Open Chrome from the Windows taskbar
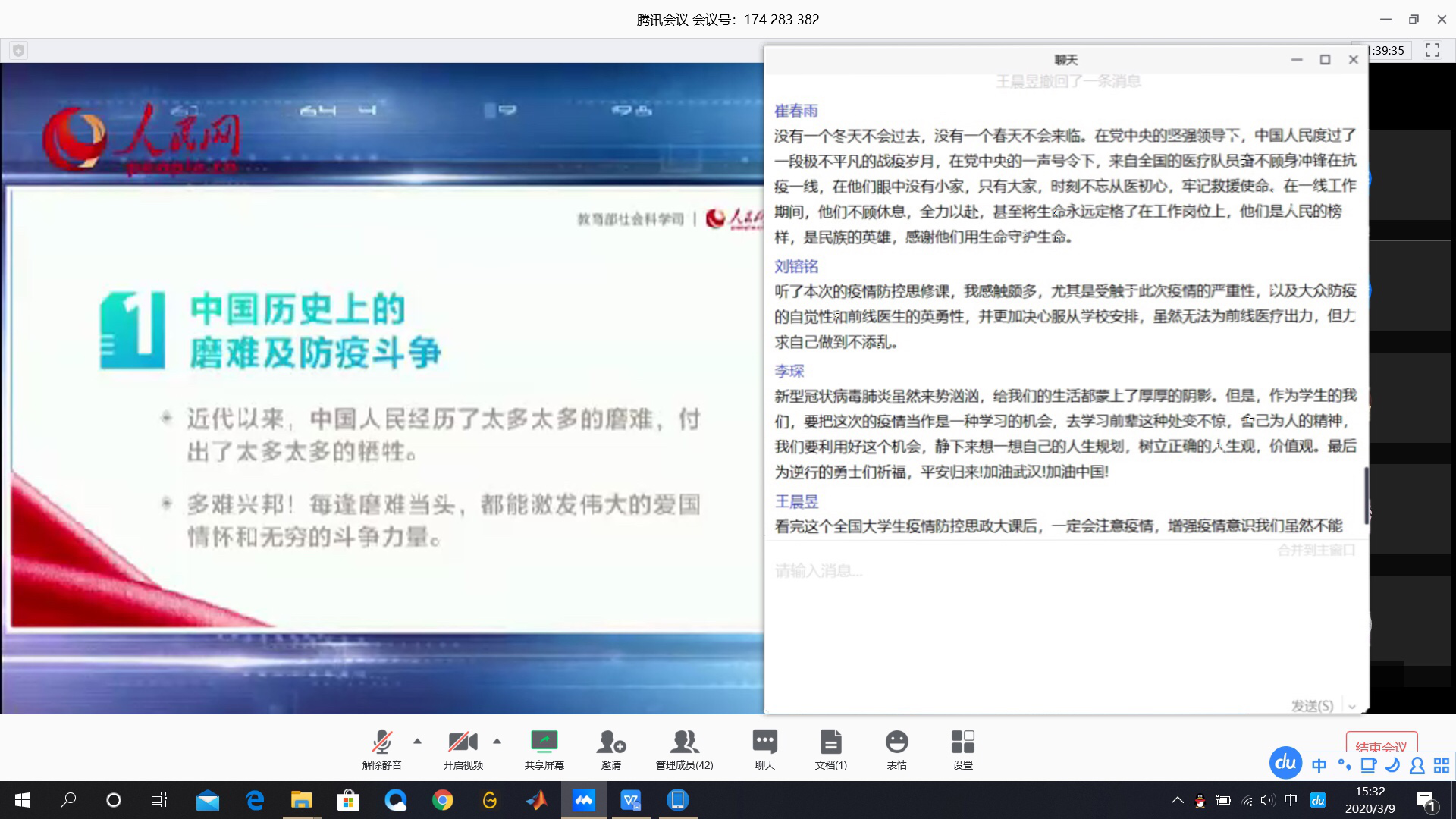 pyautogui.click(x=443, y=800)
